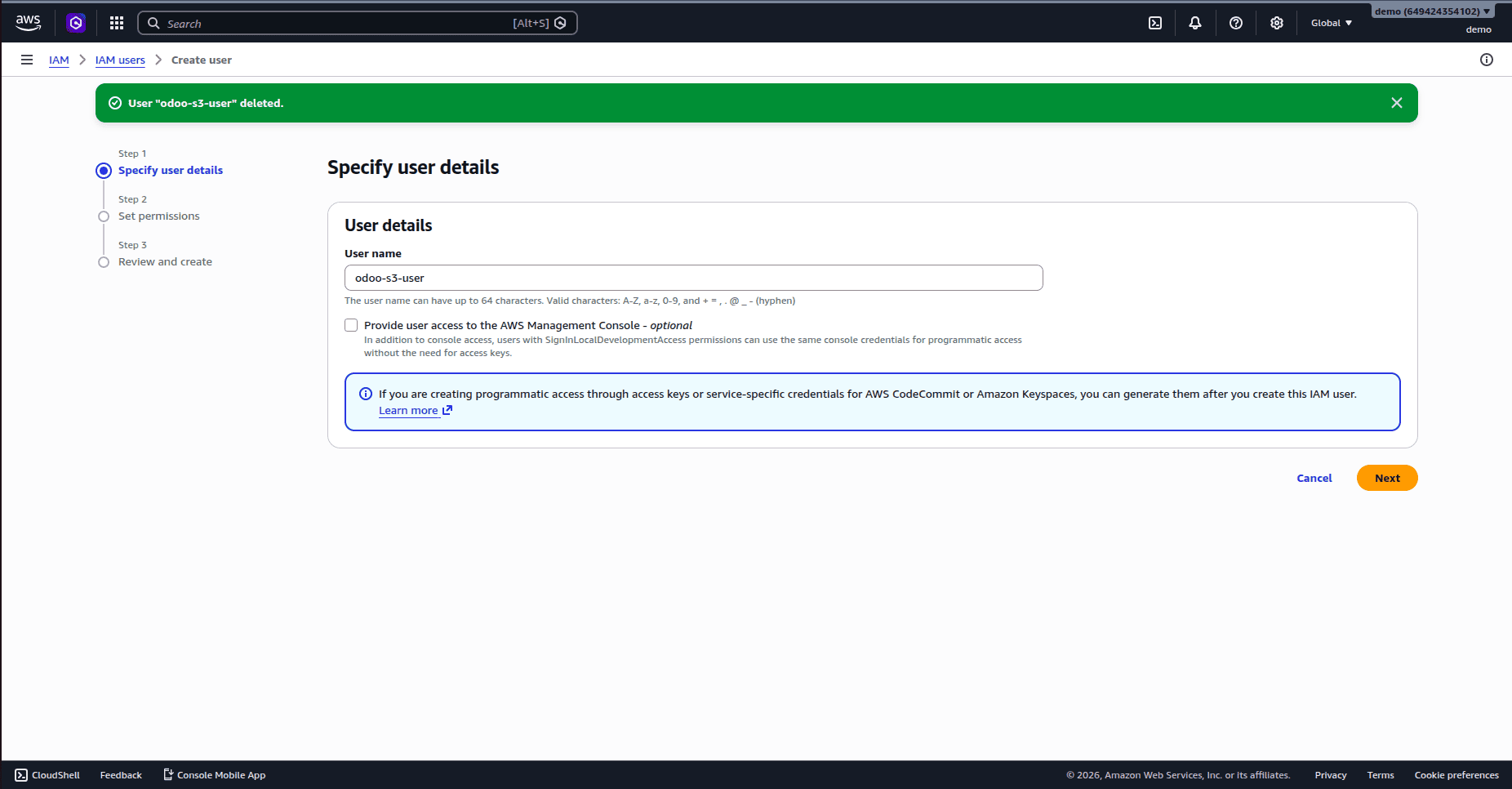Image resolution: width=1512 pixels, height=789 pixels.
Task: Click the Next button
Action: click(x=1387, y=478)
